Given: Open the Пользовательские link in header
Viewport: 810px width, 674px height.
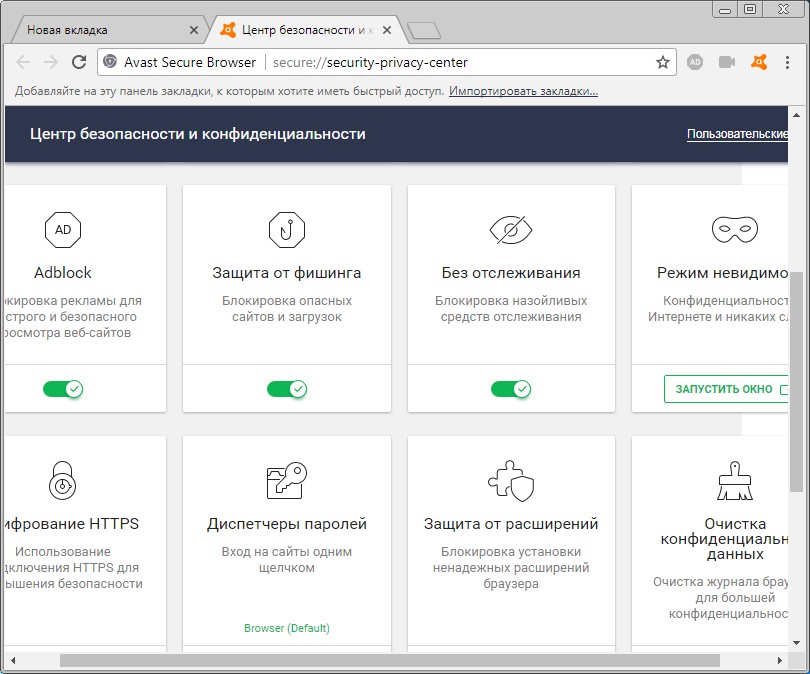Looking at the screenshot, I should pyautogui.click(x=737, y=134).
